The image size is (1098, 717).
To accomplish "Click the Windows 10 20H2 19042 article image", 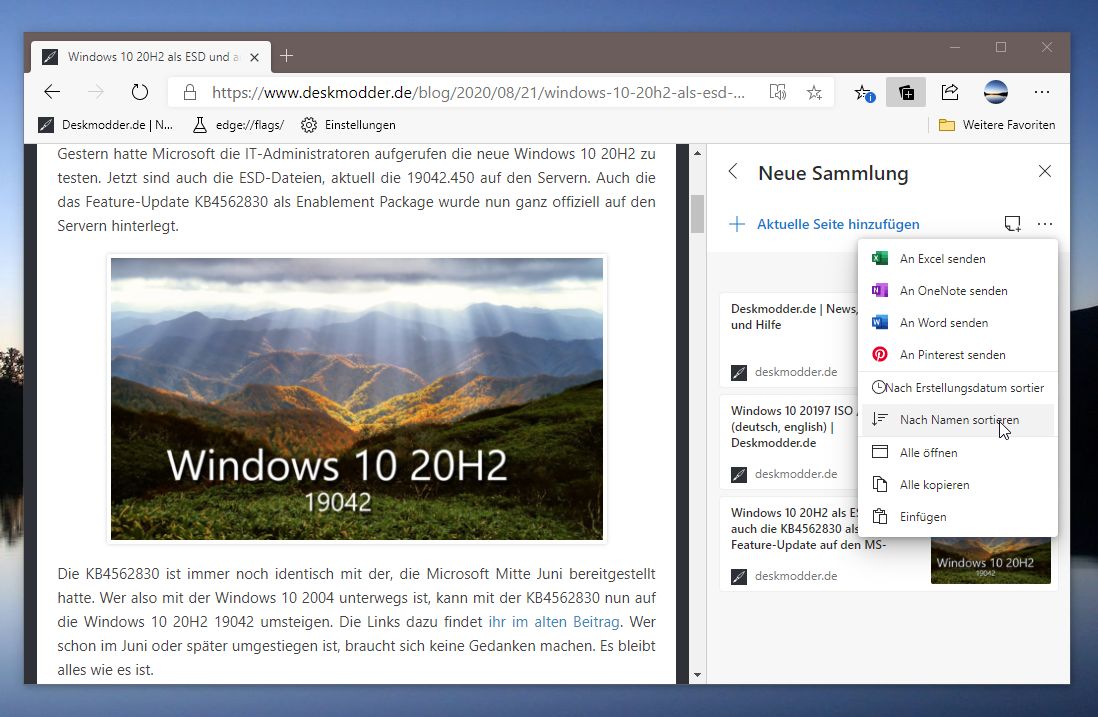I will point(357,399).
